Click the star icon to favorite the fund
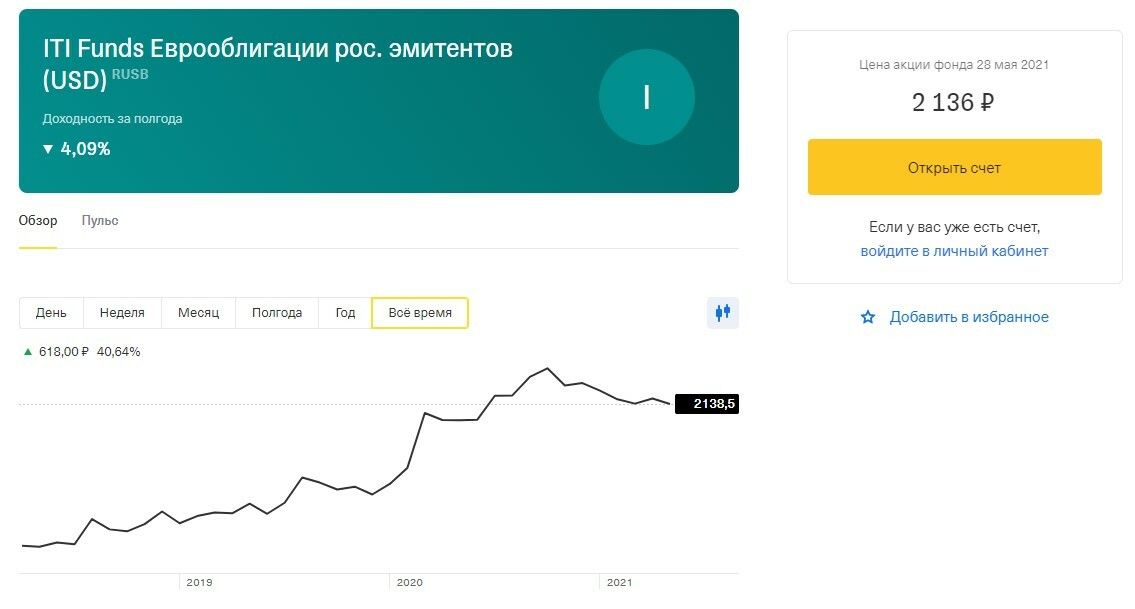The height and width of the screenshot is (609, 1135). tap(868, 317)
